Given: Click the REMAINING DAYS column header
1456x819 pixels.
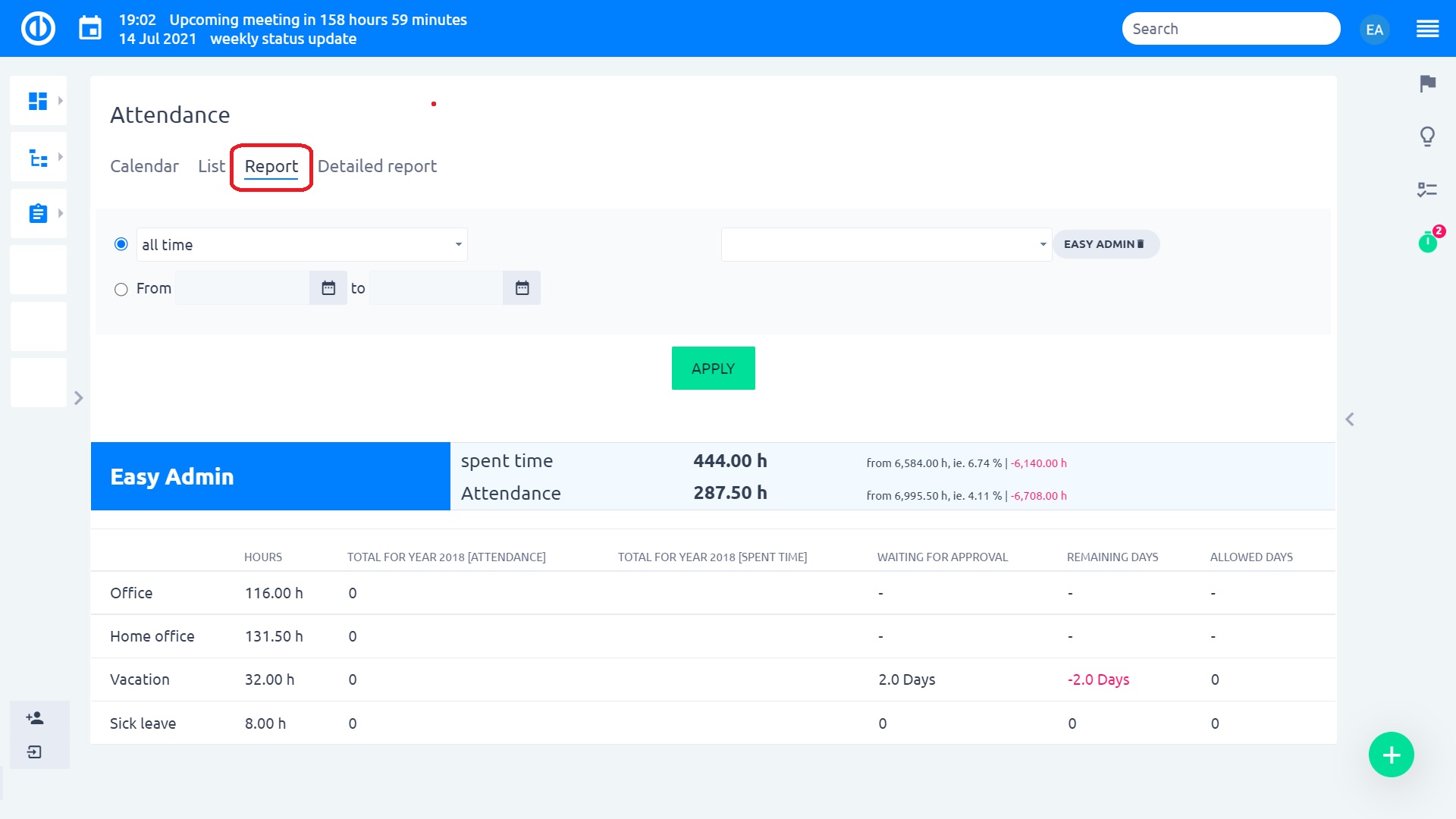Looking at the screenshot, I should pos(1112,557).
